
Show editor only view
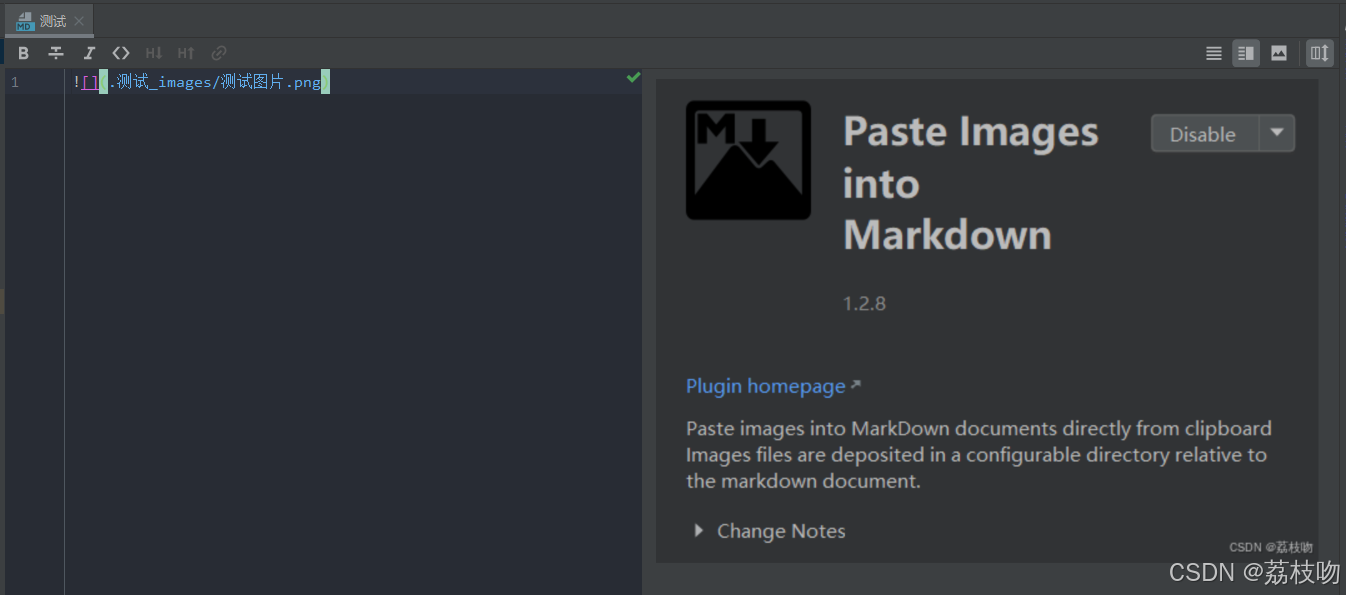point(1214,53)
